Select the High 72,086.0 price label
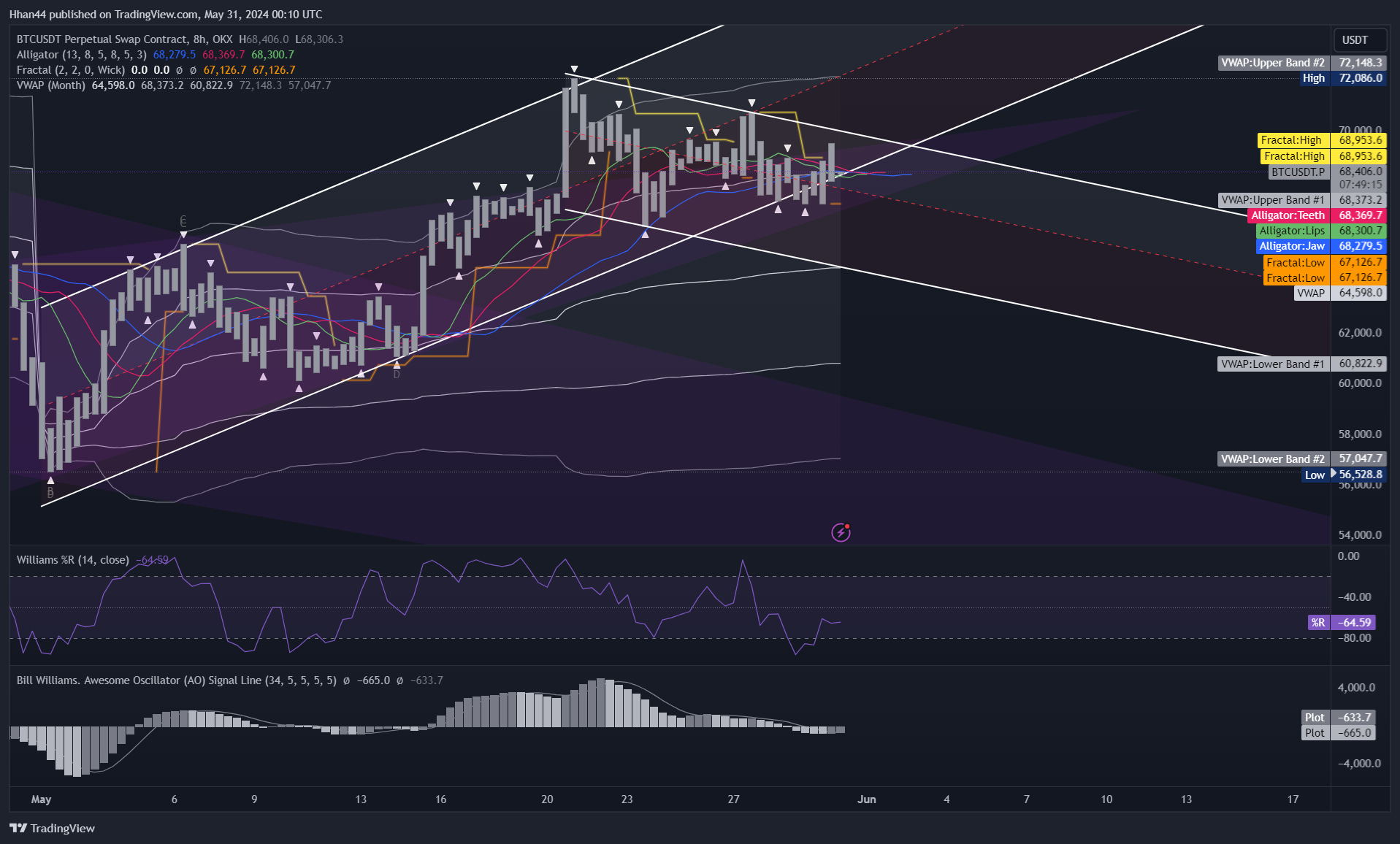The image size is (1400, 844). click(x=1342, y=78)
